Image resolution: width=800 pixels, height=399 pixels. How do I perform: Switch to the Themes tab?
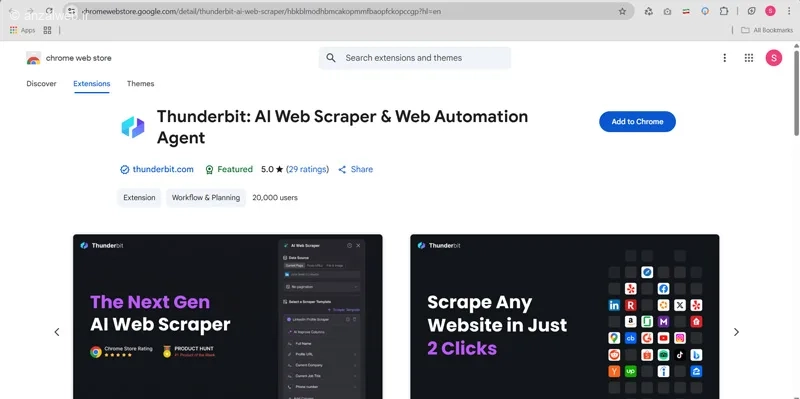coord(140,84)
